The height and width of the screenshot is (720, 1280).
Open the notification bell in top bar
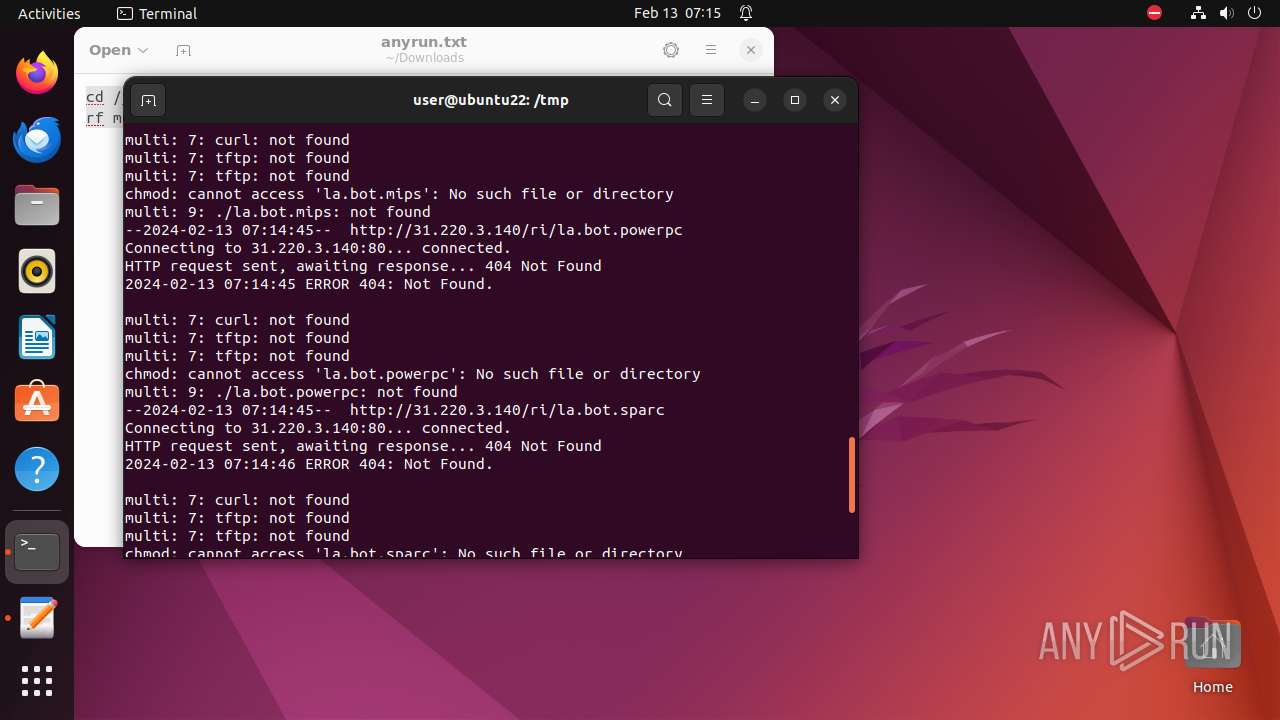click(x=746, y=14)
